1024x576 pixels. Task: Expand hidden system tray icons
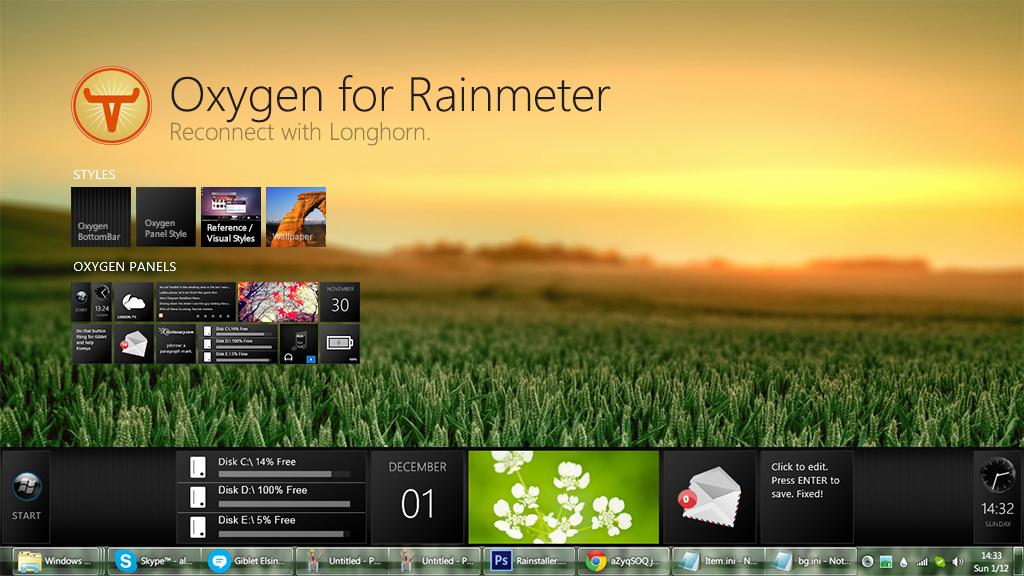tap(870, 560)
